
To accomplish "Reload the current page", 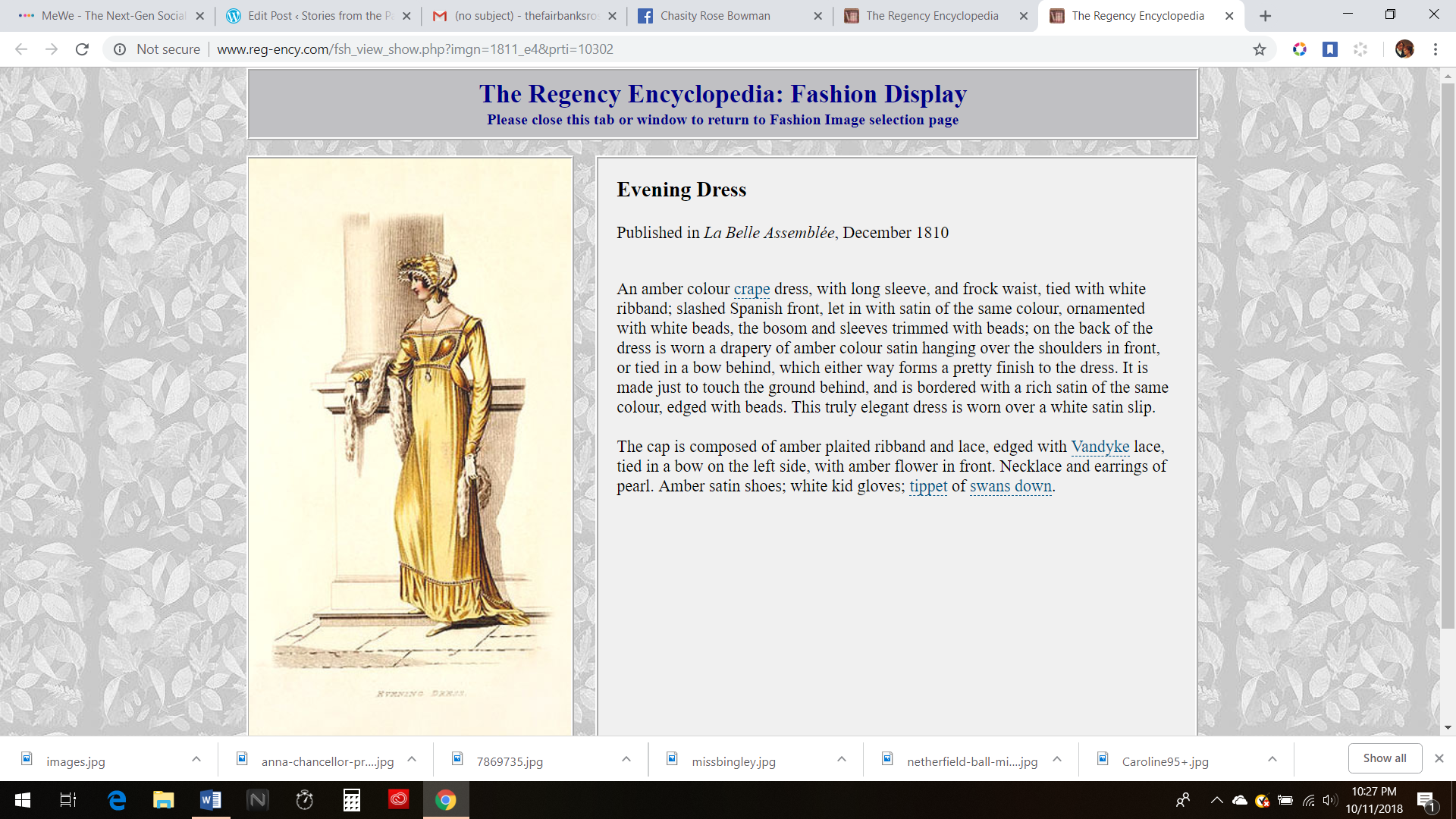I will [82, 49].
